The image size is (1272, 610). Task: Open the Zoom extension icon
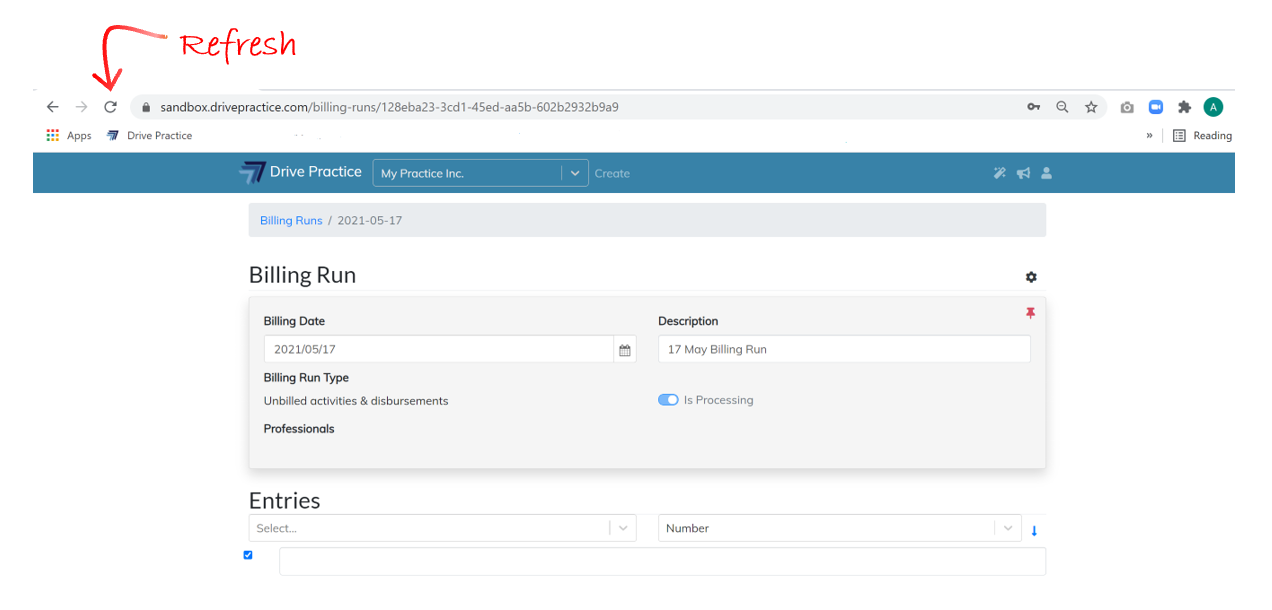[x=1156, y=107]
